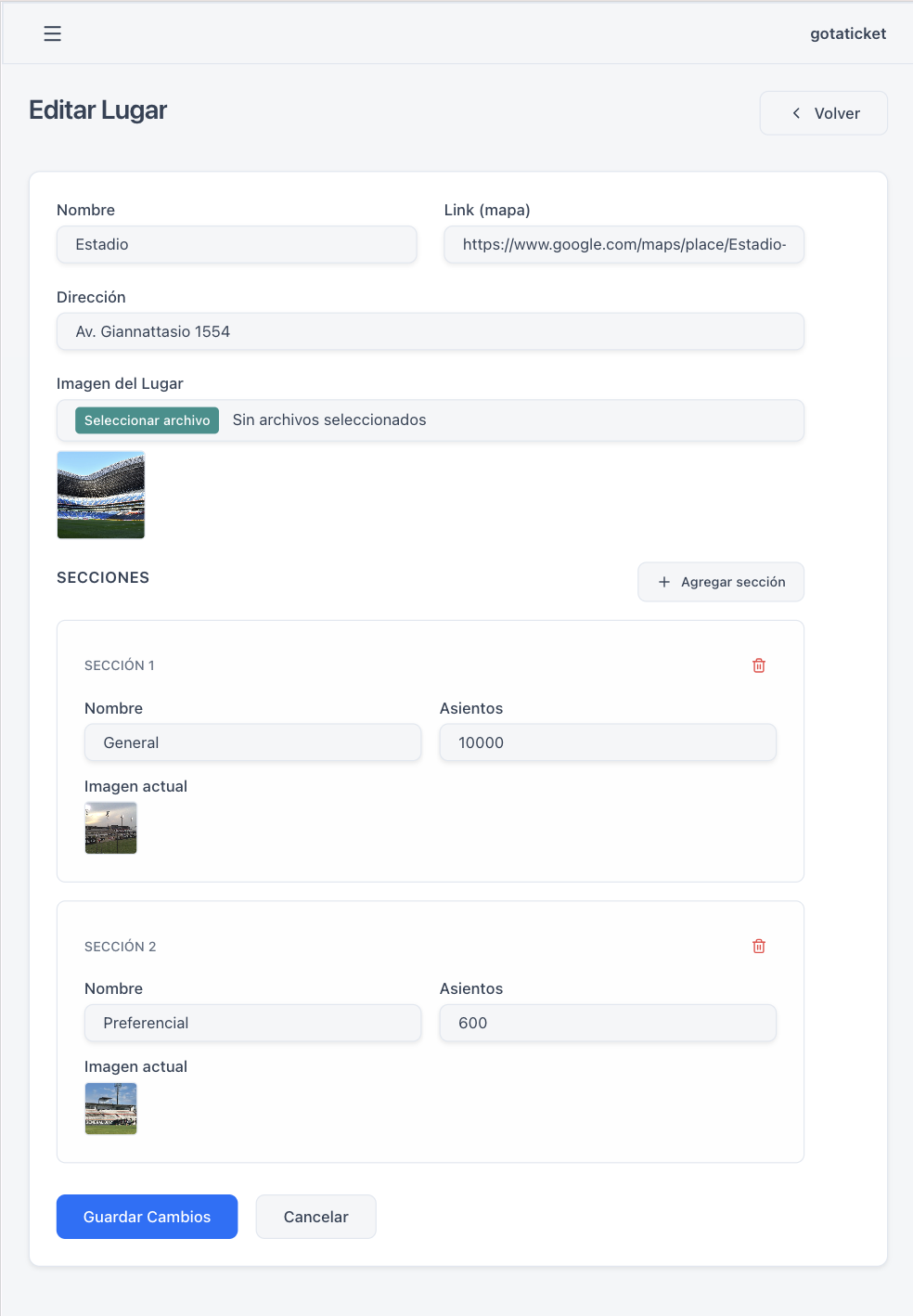Open the stadium place image thumbnail
The height and width of the screenshot is (1316, 913).
[x=101, y=495]
